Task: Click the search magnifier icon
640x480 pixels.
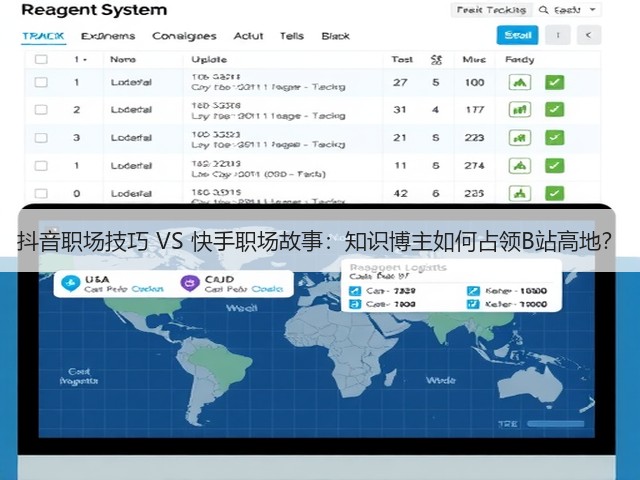Action: tap(544, 10)
